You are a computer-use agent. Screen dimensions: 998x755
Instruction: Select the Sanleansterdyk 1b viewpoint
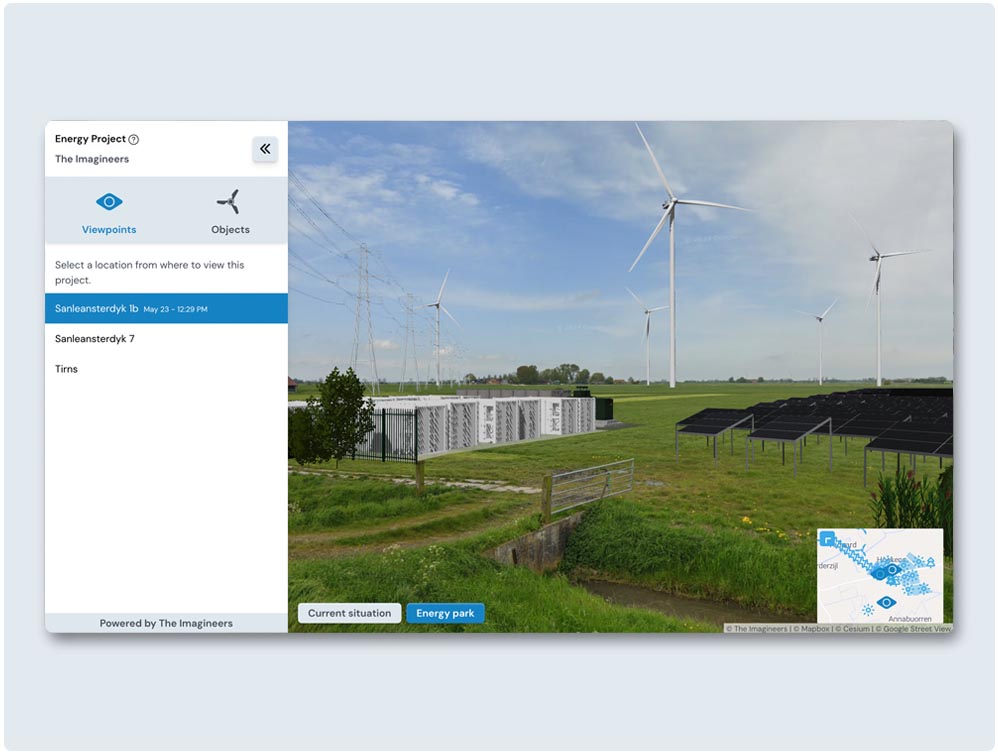(166, 308)
